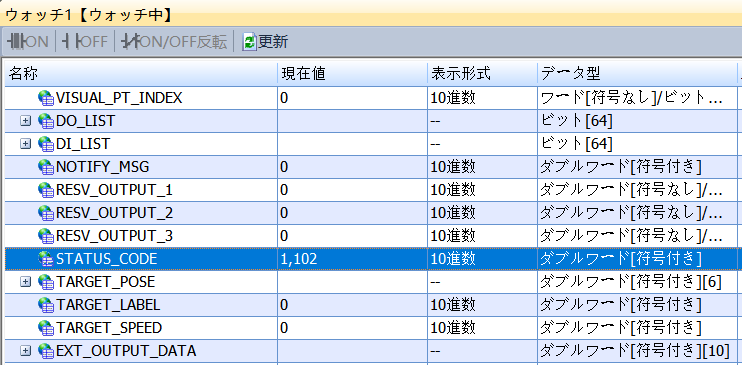Click the TARGET_POSE variable icon
Image resolution: width=742 pixels, height=365 pixels.
click(46, 282)
